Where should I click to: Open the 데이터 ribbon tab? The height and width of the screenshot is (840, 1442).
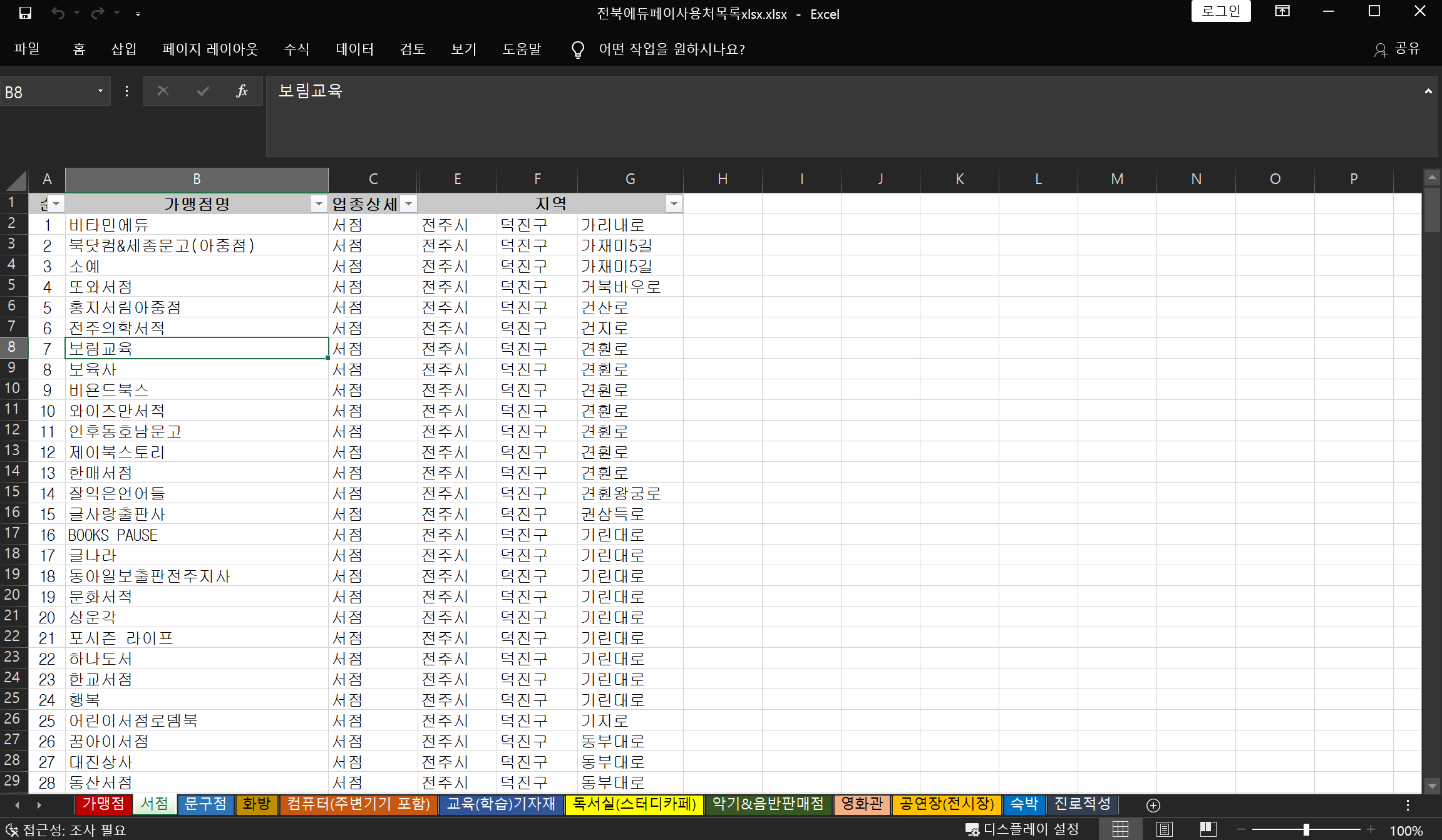pyautogui.click(x=354, y=49)
